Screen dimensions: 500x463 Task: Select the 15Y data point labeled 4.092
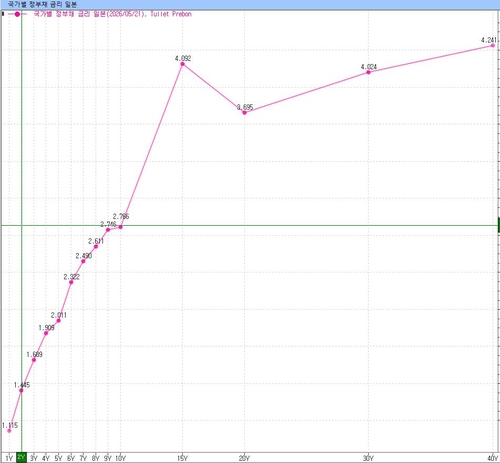(x=182, y=64)
